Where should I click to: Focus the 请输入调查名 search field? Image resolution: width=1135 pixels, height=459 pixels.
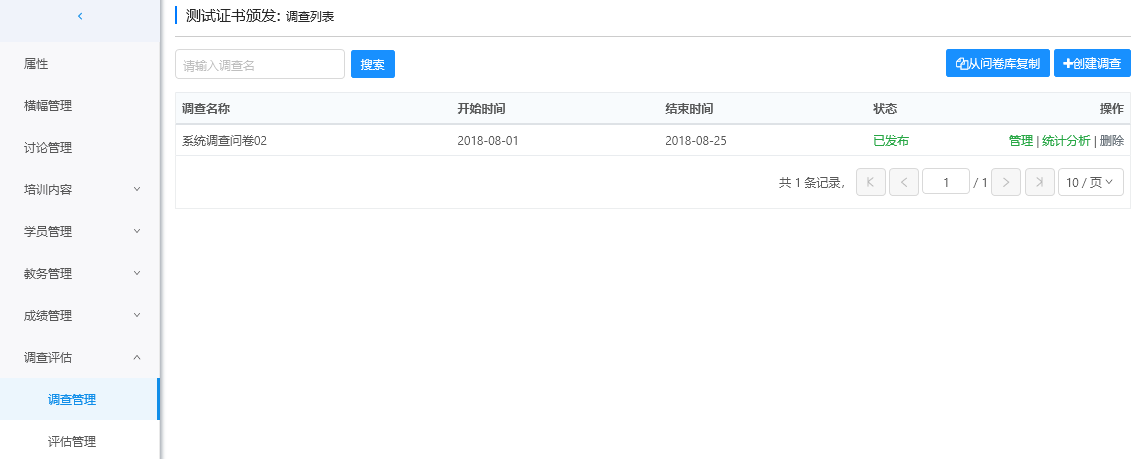pos(259,64)
